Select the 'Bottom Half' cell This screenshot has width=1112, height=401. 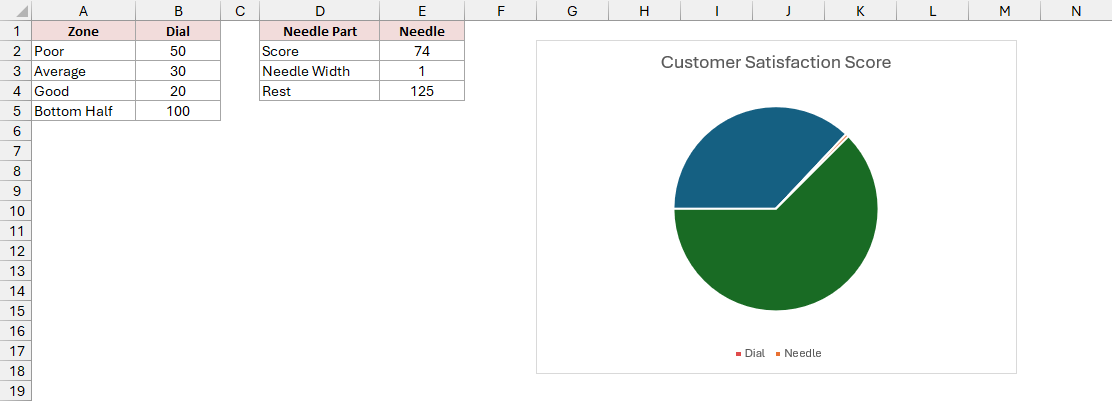84,111
